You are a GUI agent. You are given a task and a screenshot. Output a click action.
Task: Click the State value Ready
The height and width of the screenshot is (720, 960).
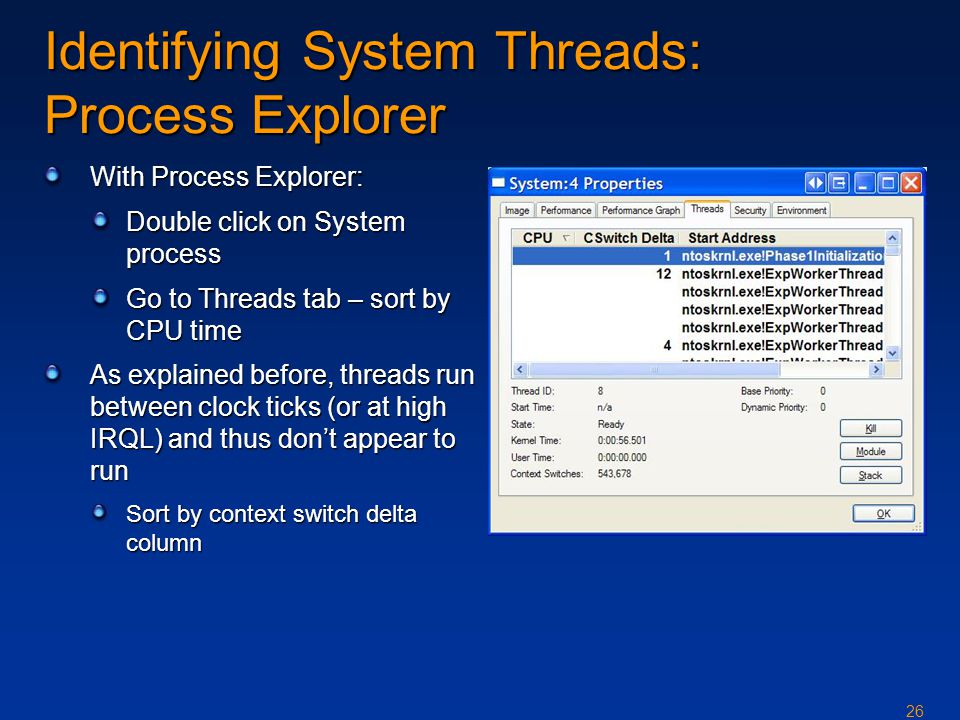click(610, 424)
